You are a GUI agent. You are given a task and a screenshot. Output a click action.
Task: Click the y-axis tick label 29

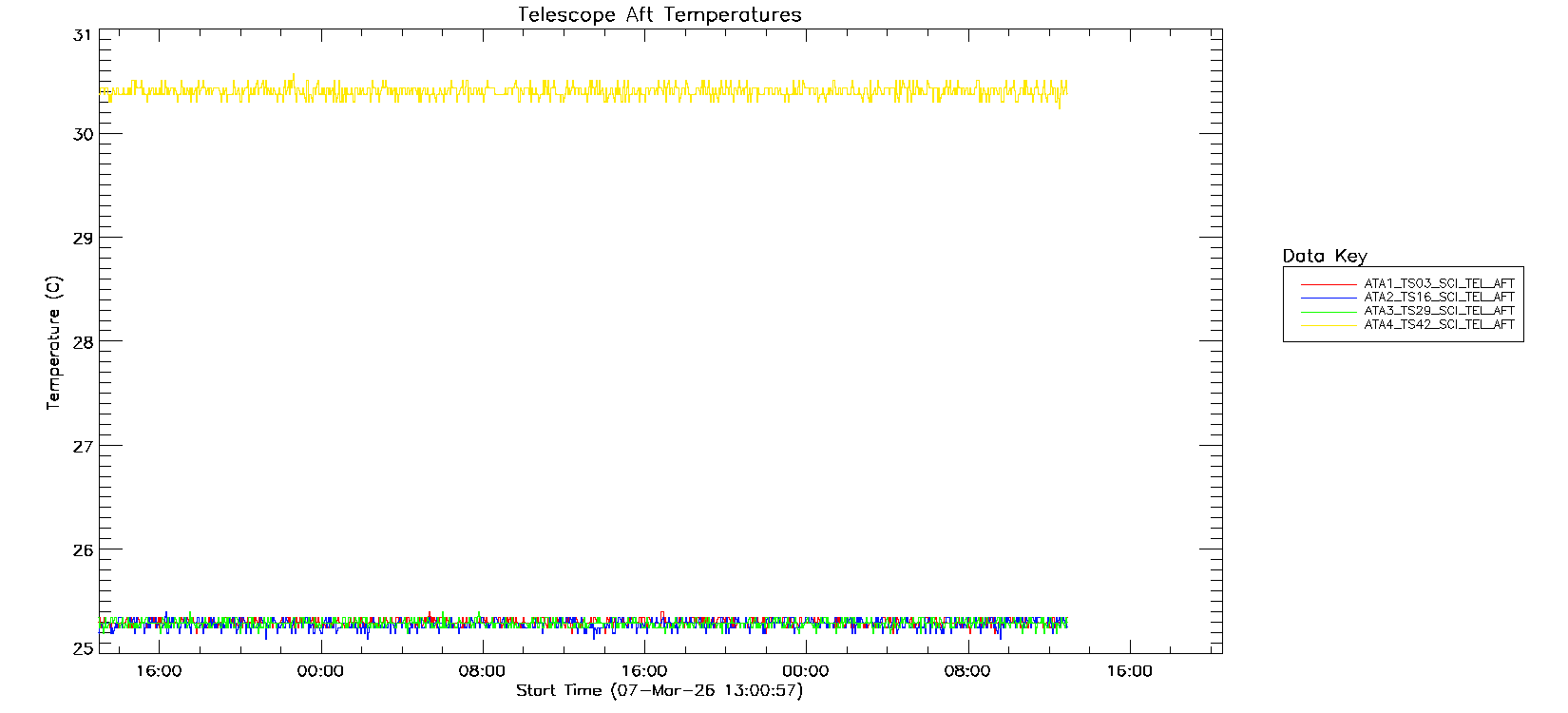click(x=83, y=238)
